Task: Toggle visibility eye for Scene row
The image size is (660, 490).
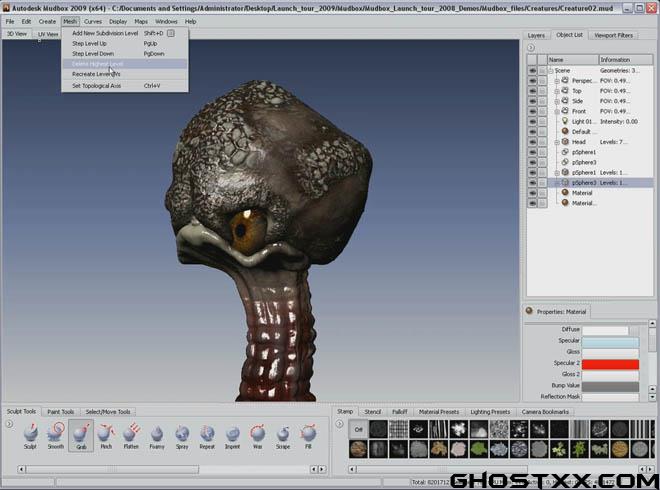Action: [x=532, y=70]
